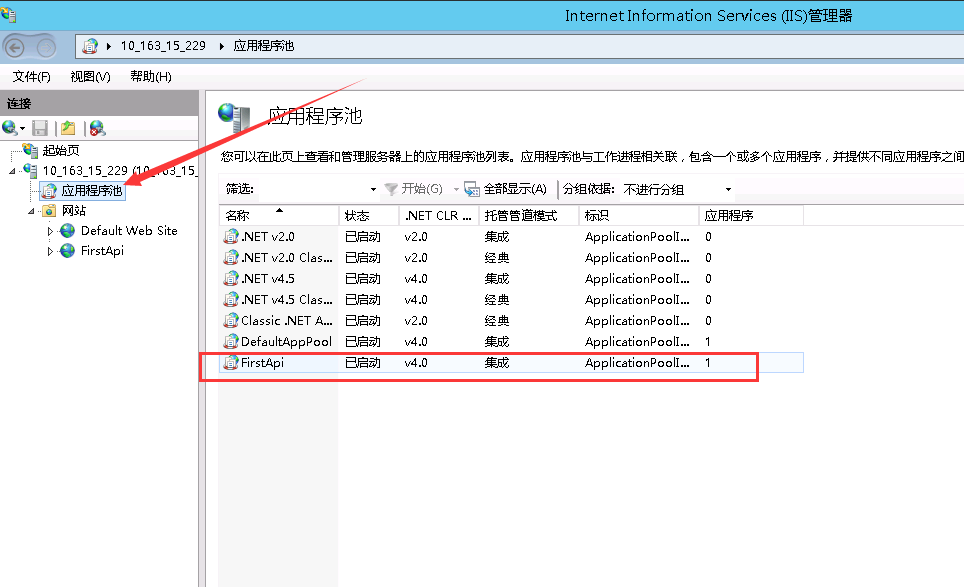Go back using the navigation arrow

click(x=15, y=47)
